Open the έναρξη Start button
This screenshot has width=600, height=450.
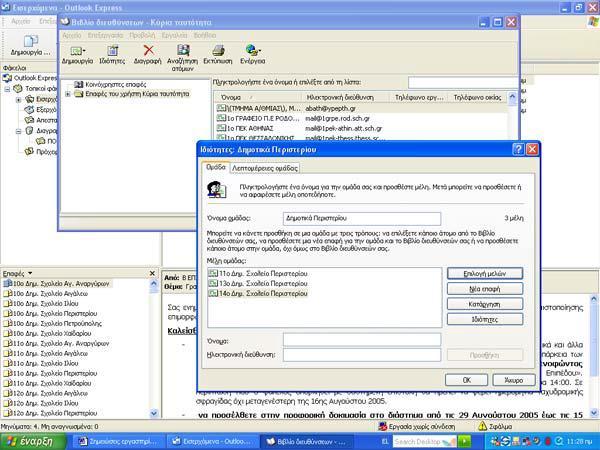tap(33, 442)
